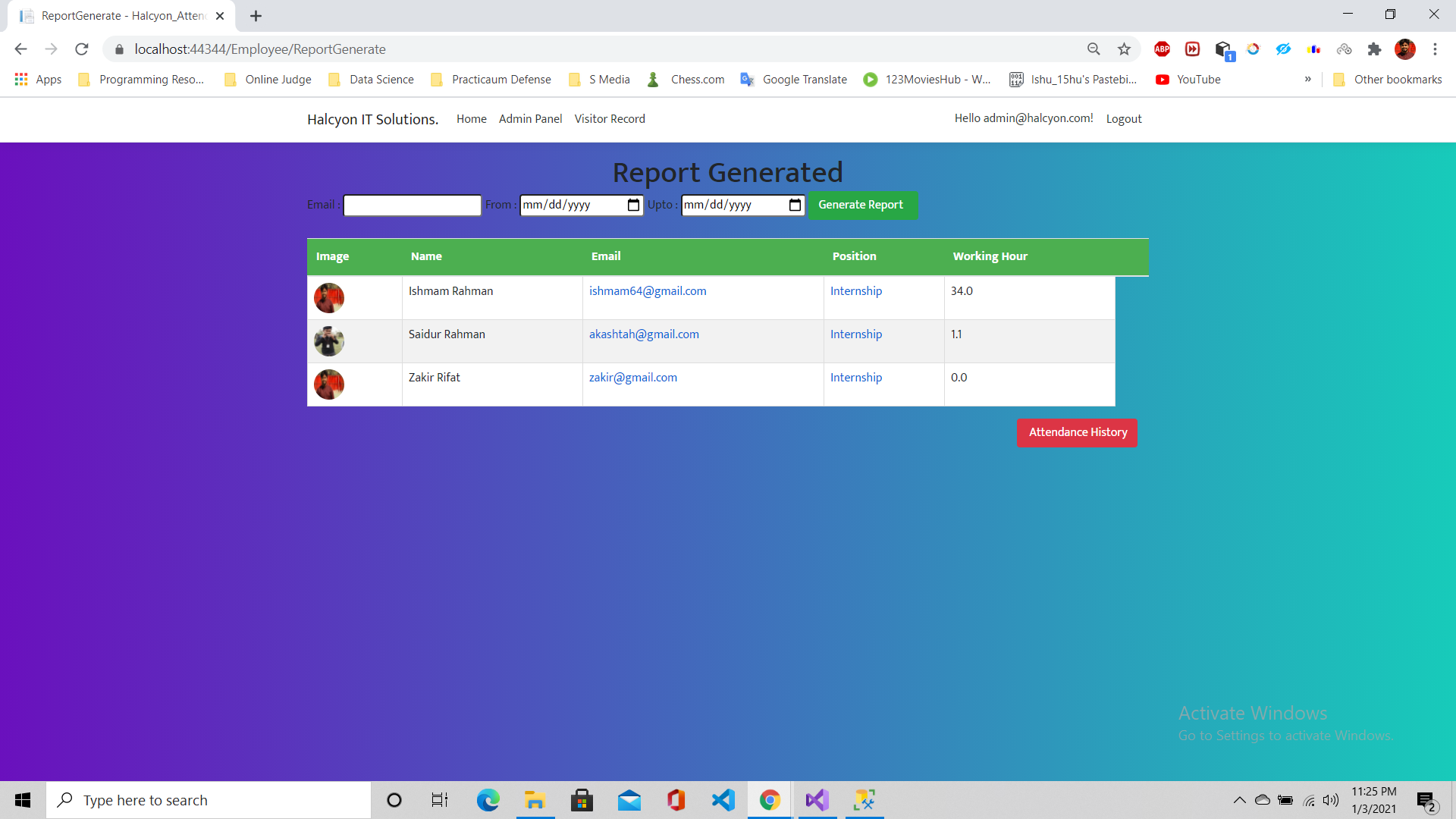Click the zoom magnifier icon in the address bar
This screenshot has width=1456, height=819.
[1094, 49]
